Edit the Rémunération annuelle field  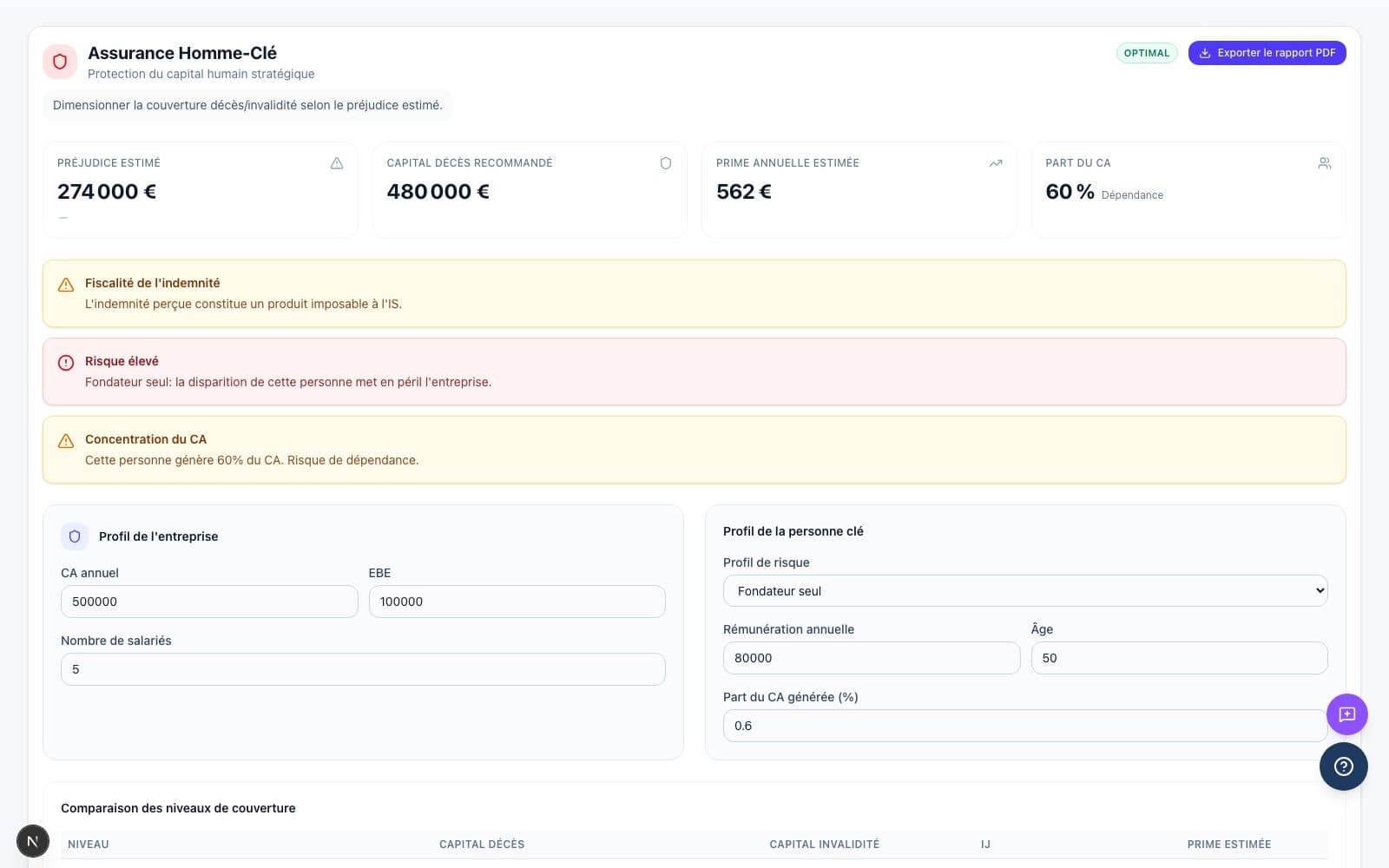[x=871, y=658]
